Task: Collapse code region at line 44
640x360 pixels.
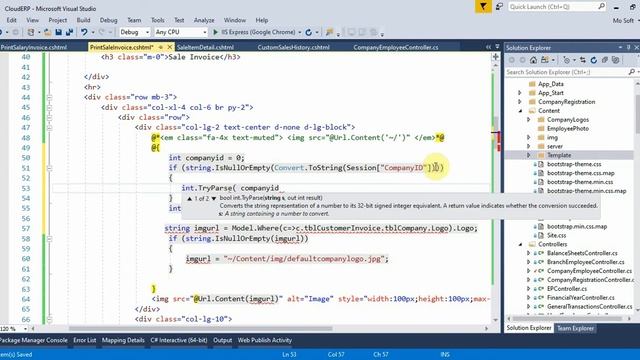Action: pos(49,98)
